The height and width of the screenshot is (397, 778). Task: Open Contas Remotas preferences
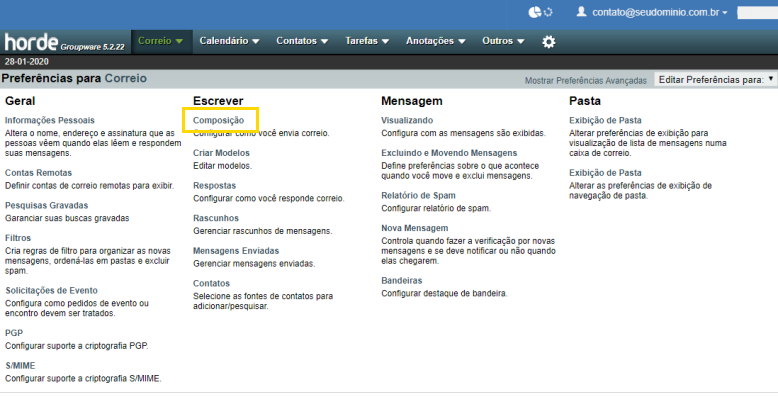tap(38, 173)
